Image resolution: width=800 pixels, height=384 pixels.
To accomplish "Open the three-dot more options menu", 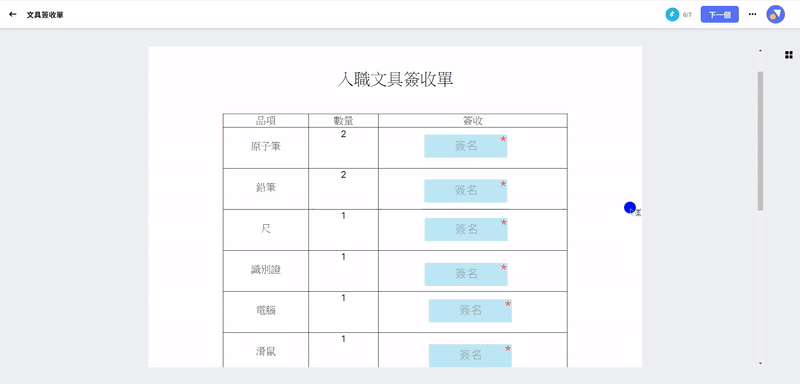I will (752, 15).
